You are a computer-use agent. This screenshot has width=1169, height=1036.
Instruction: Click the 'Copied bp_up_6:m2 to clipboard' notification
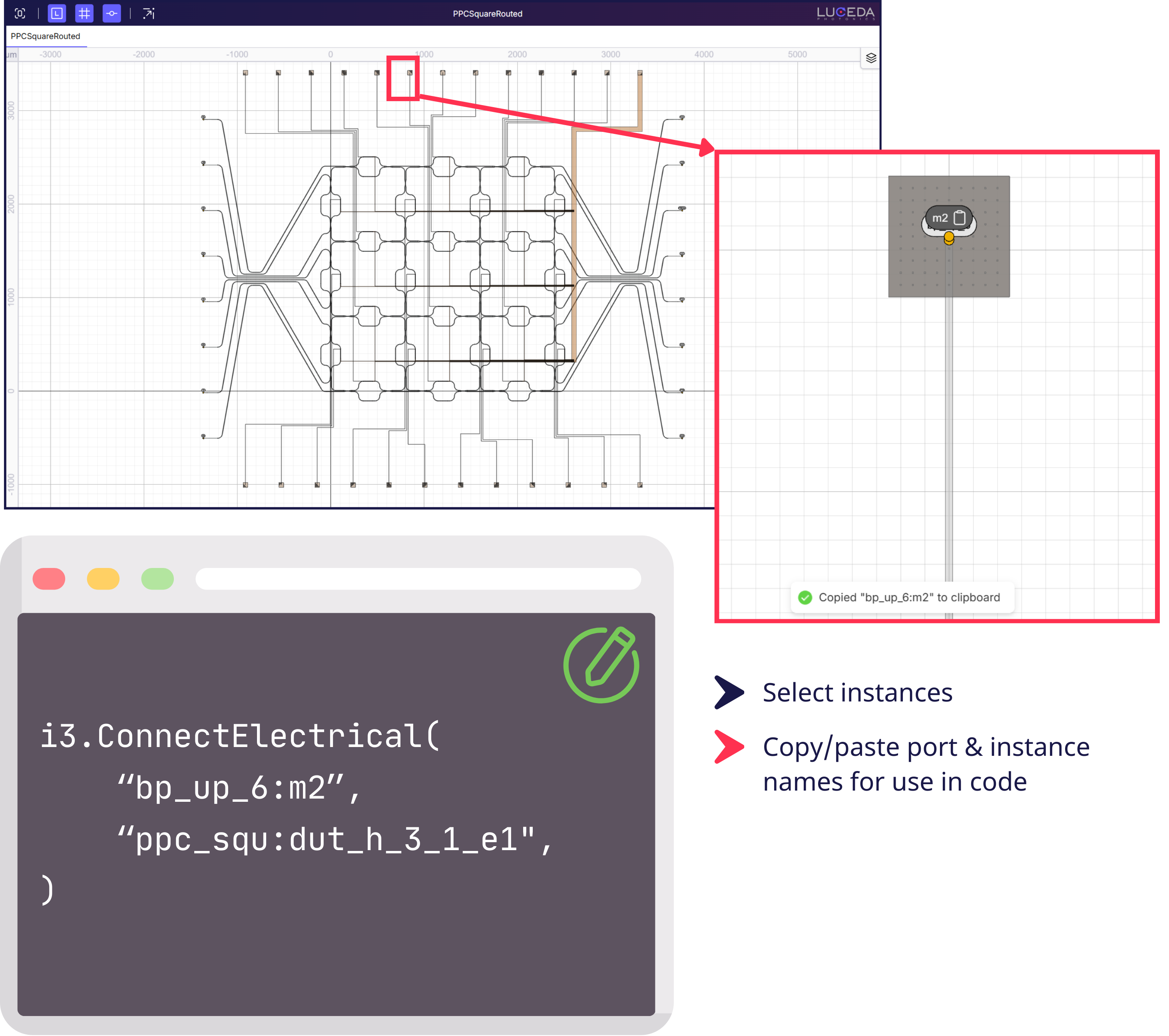point(909,597)
